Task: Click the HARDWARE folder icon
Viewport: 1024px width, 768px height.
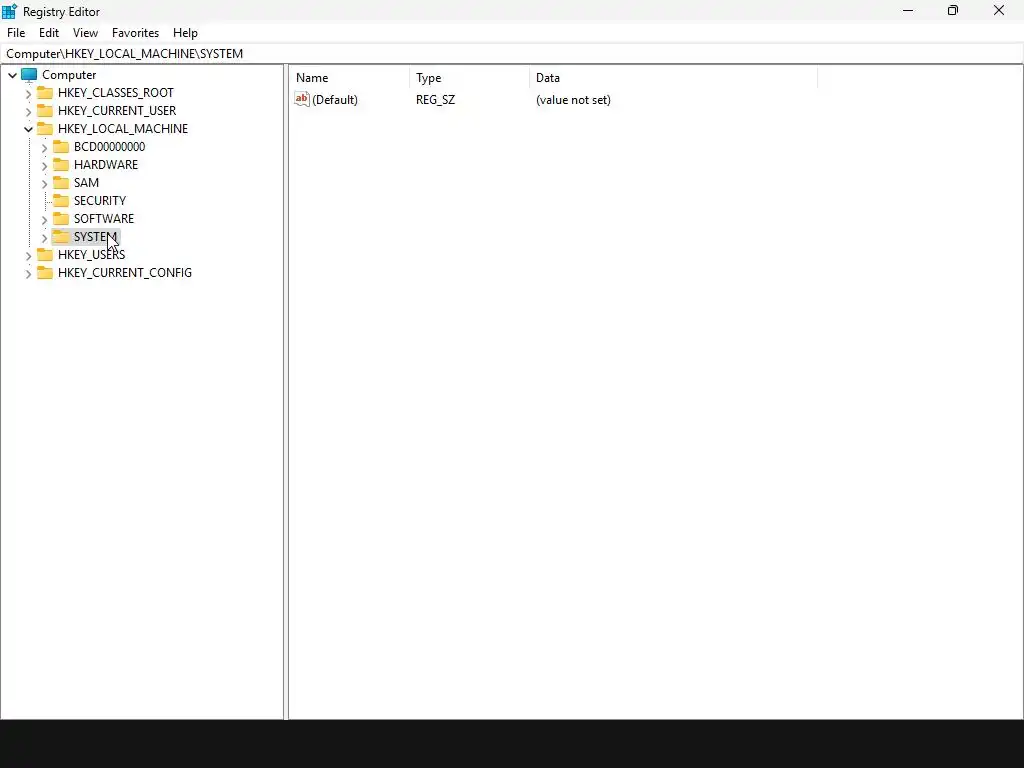Action: 61,165
